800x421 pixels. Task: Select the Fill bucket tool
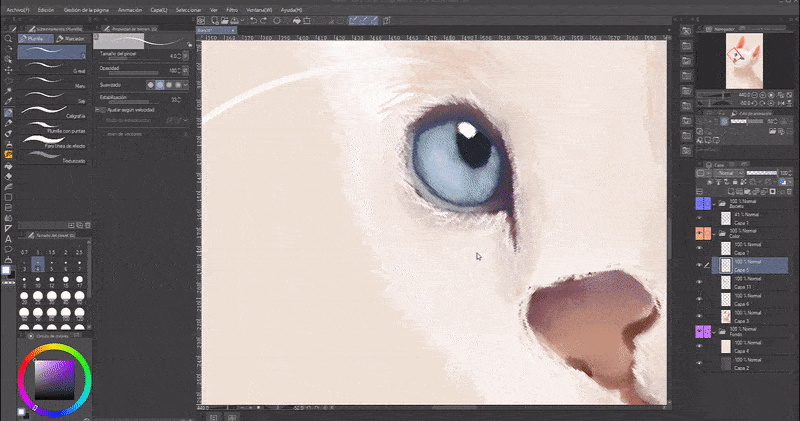pyautogui.click(x=8, y=165)
